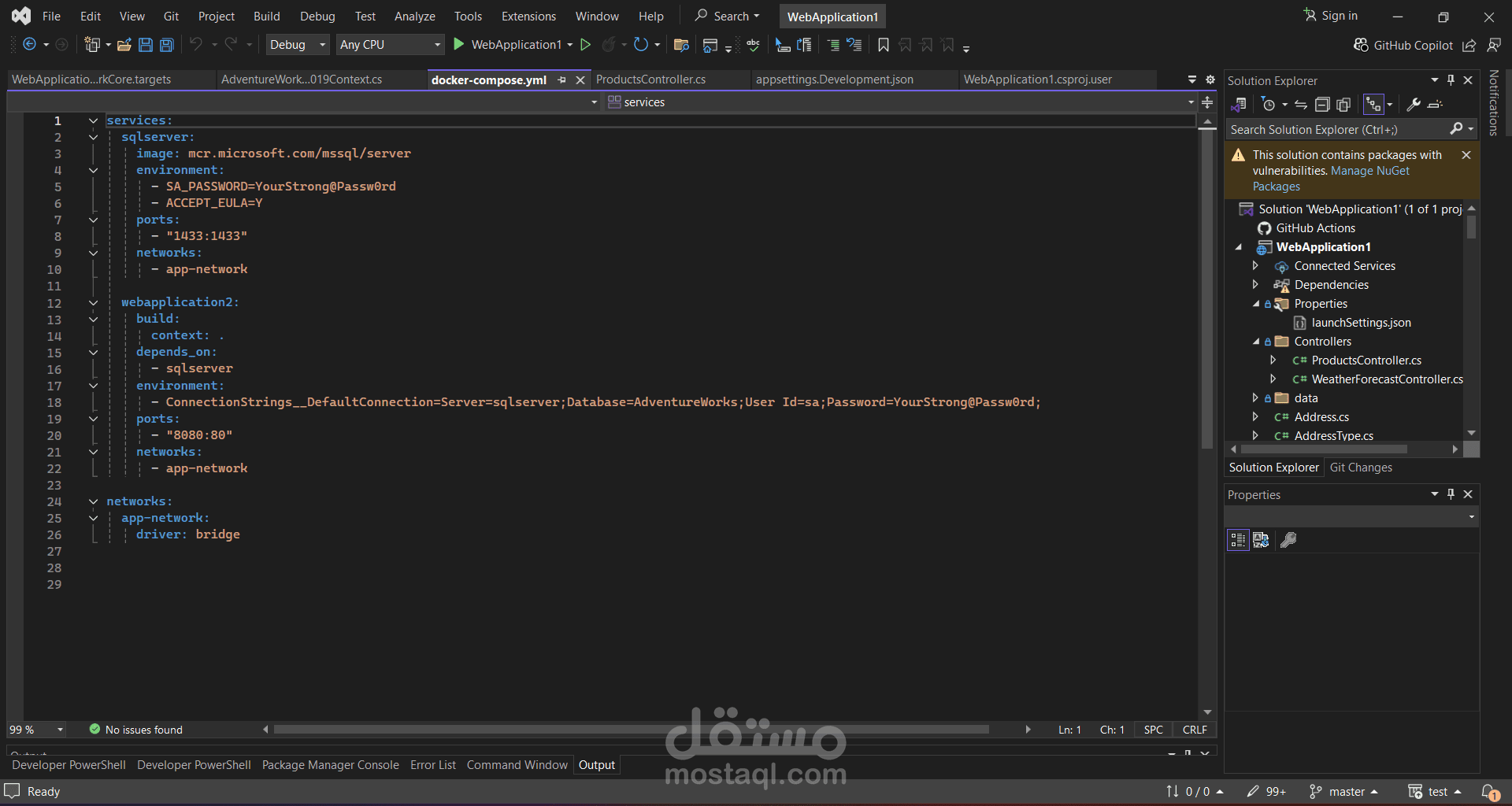The height and width of the screenshot is (806, 1512).
Task: Collapse the Controllers folder in Solution Explorer
Action: [1255, 342]
